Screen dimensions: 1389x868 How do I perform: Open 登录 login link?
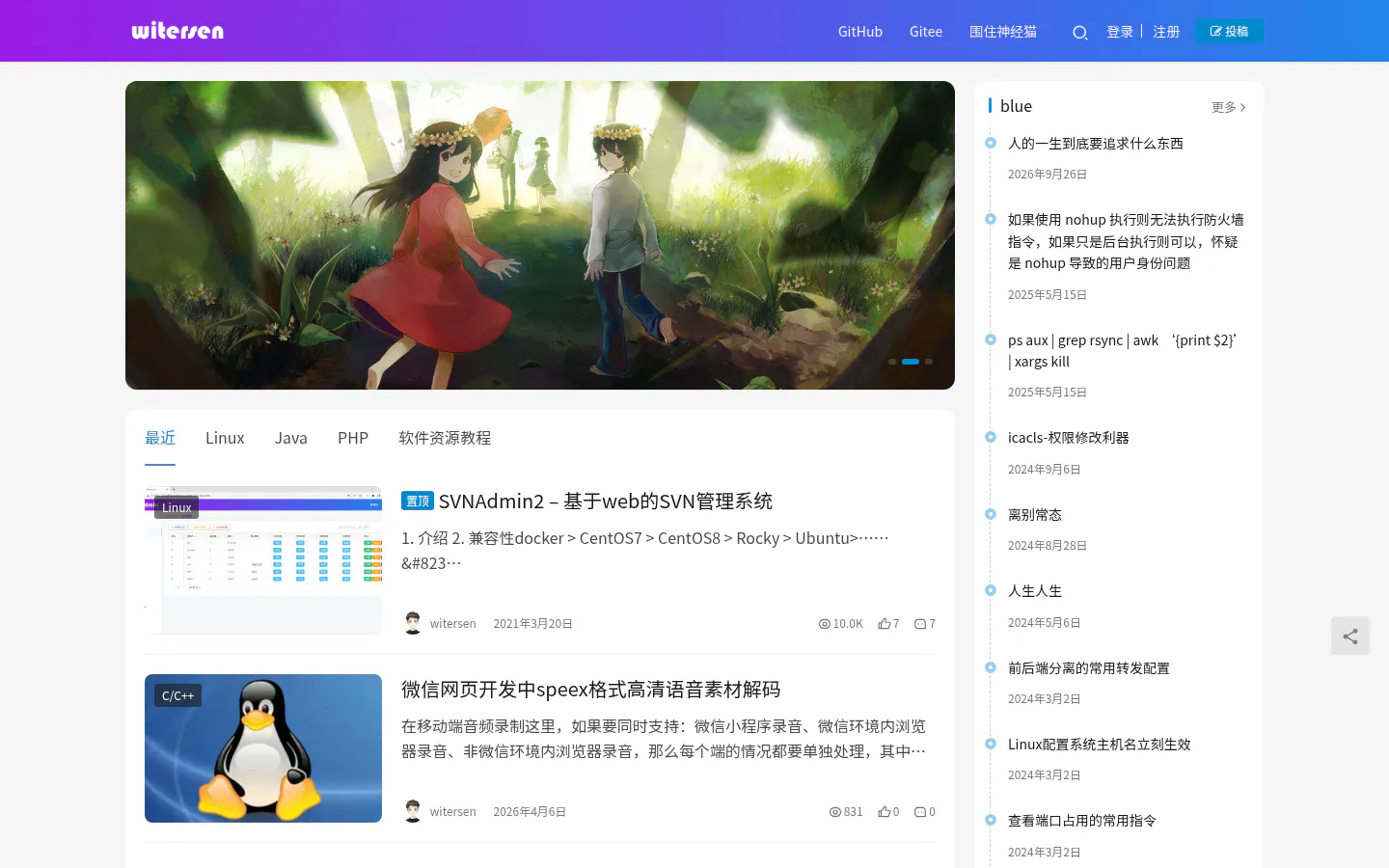(1120, 32)
